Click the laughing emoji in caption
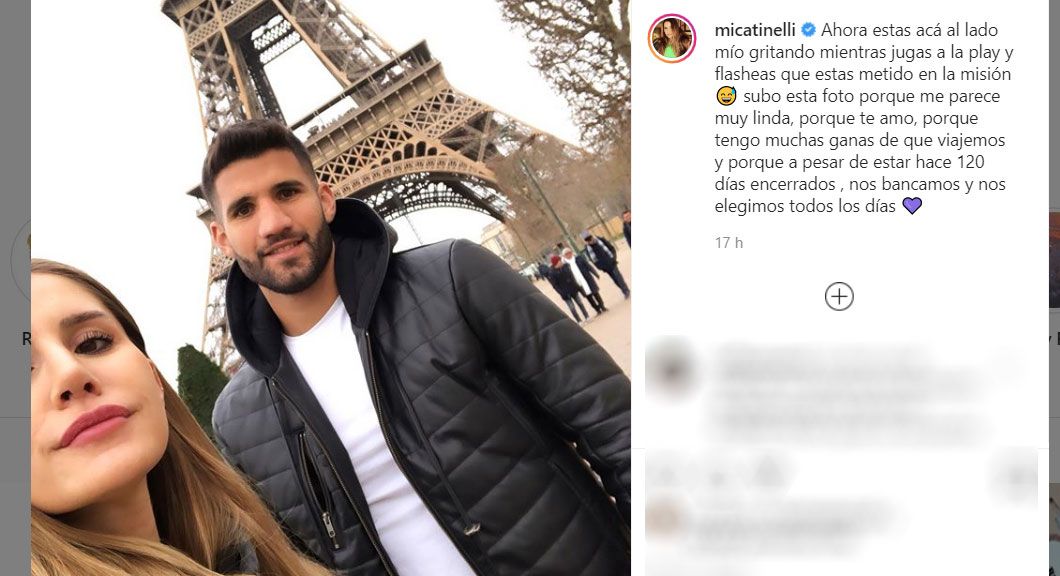 [726, 96]
